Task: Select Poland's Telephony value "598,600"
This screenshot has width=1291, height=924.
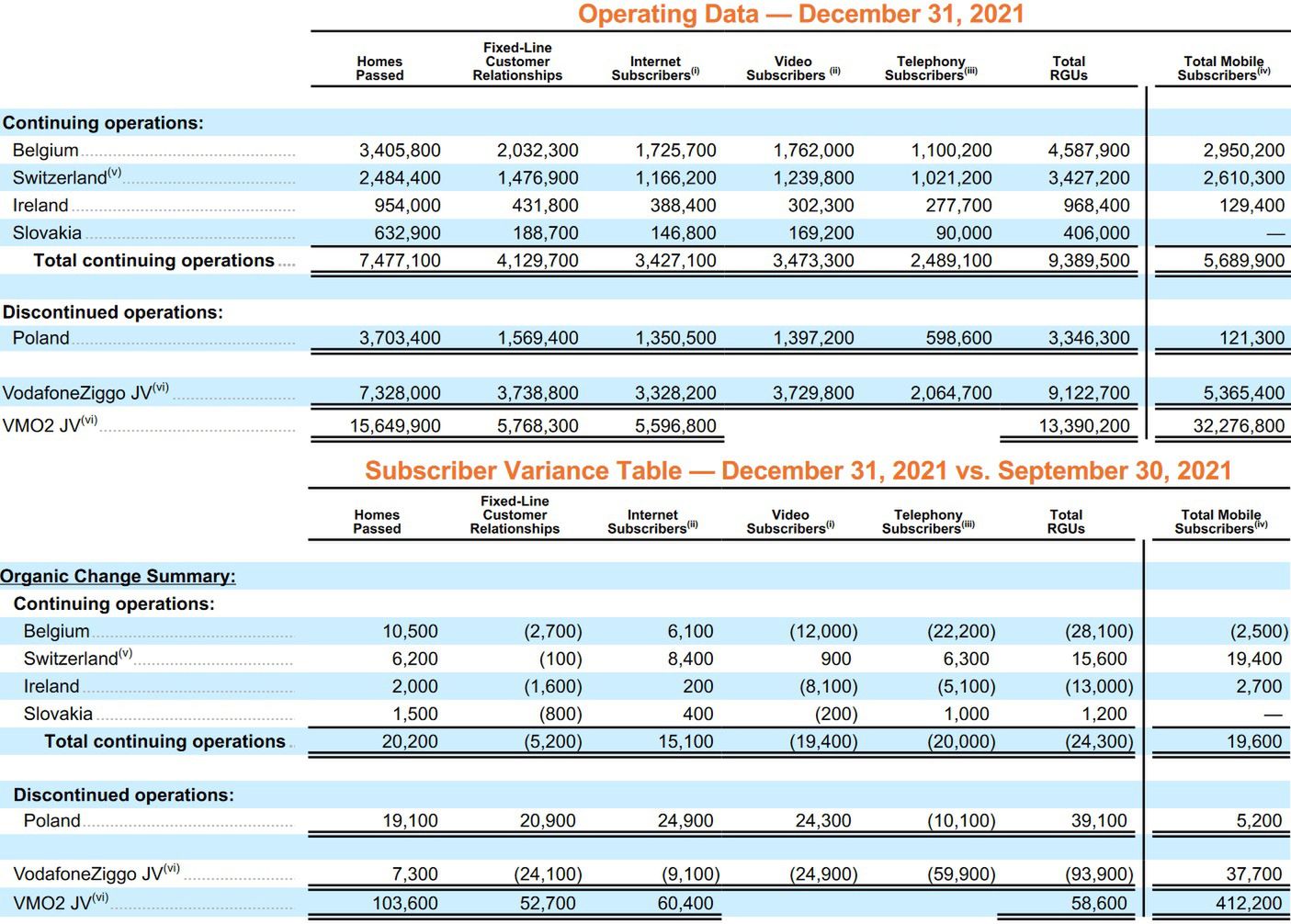Action: tap(958, 337)
